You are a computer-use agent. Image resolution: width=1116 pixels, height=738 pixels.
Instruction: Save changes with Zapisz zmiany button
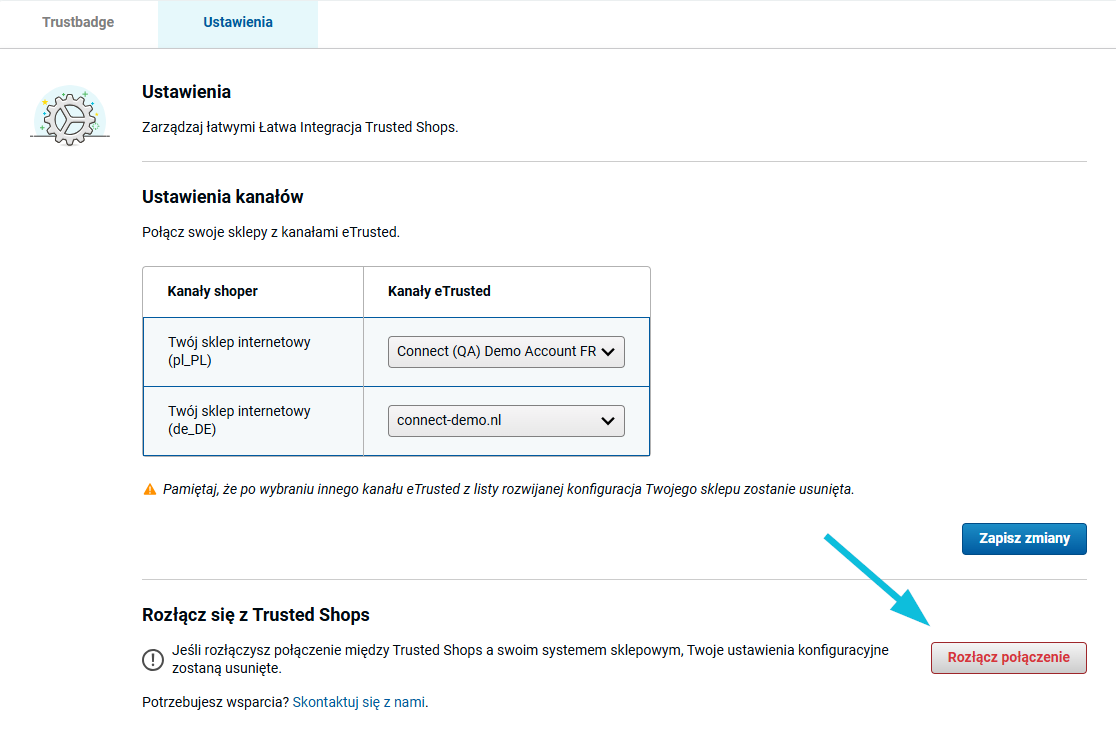1024,539
